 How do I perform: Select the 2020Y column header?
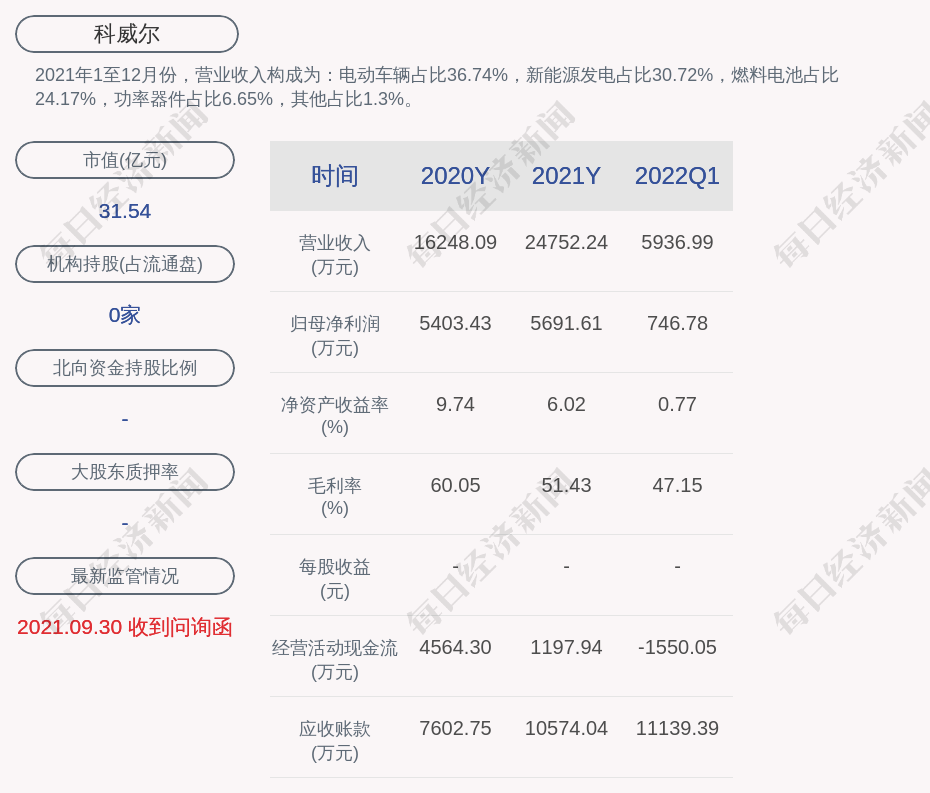[x=455, y=176]
